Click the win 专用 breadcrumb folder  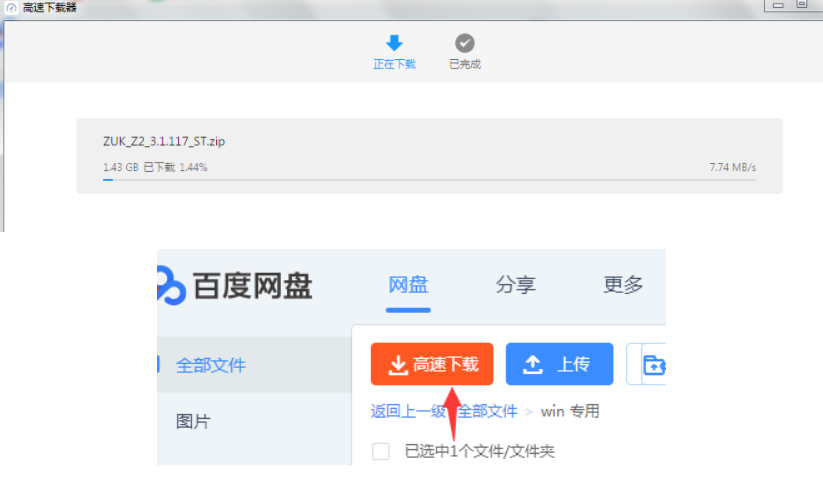tap(570, 411)
